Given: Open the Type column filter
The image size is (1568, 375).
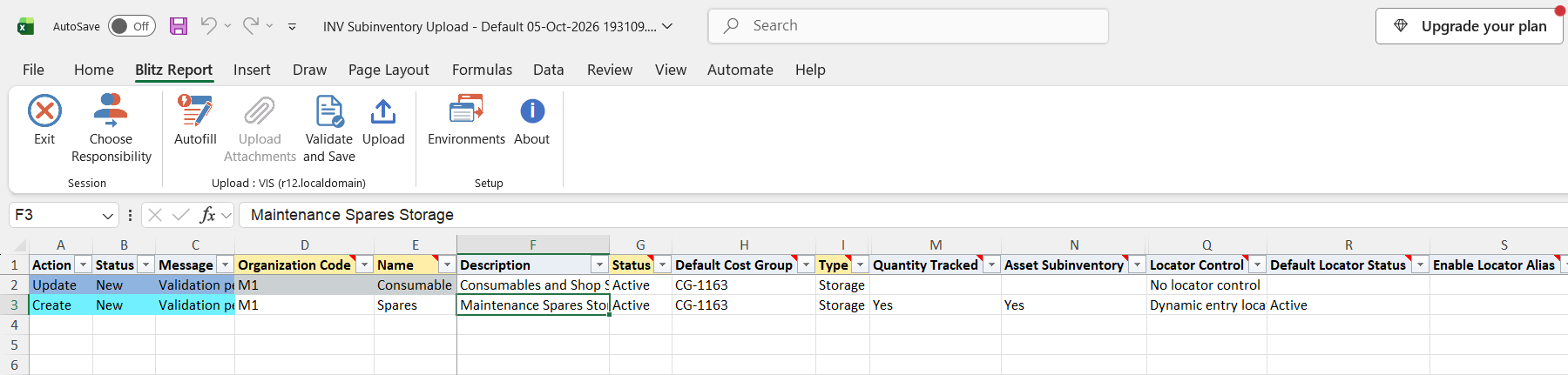Looking at the screenshot, I should tap(860, 265).
